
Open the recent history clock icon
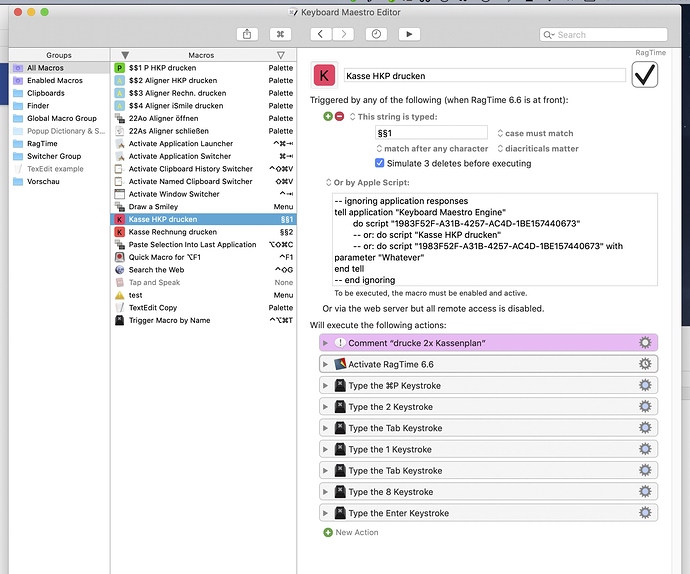(x=376, y=34)
